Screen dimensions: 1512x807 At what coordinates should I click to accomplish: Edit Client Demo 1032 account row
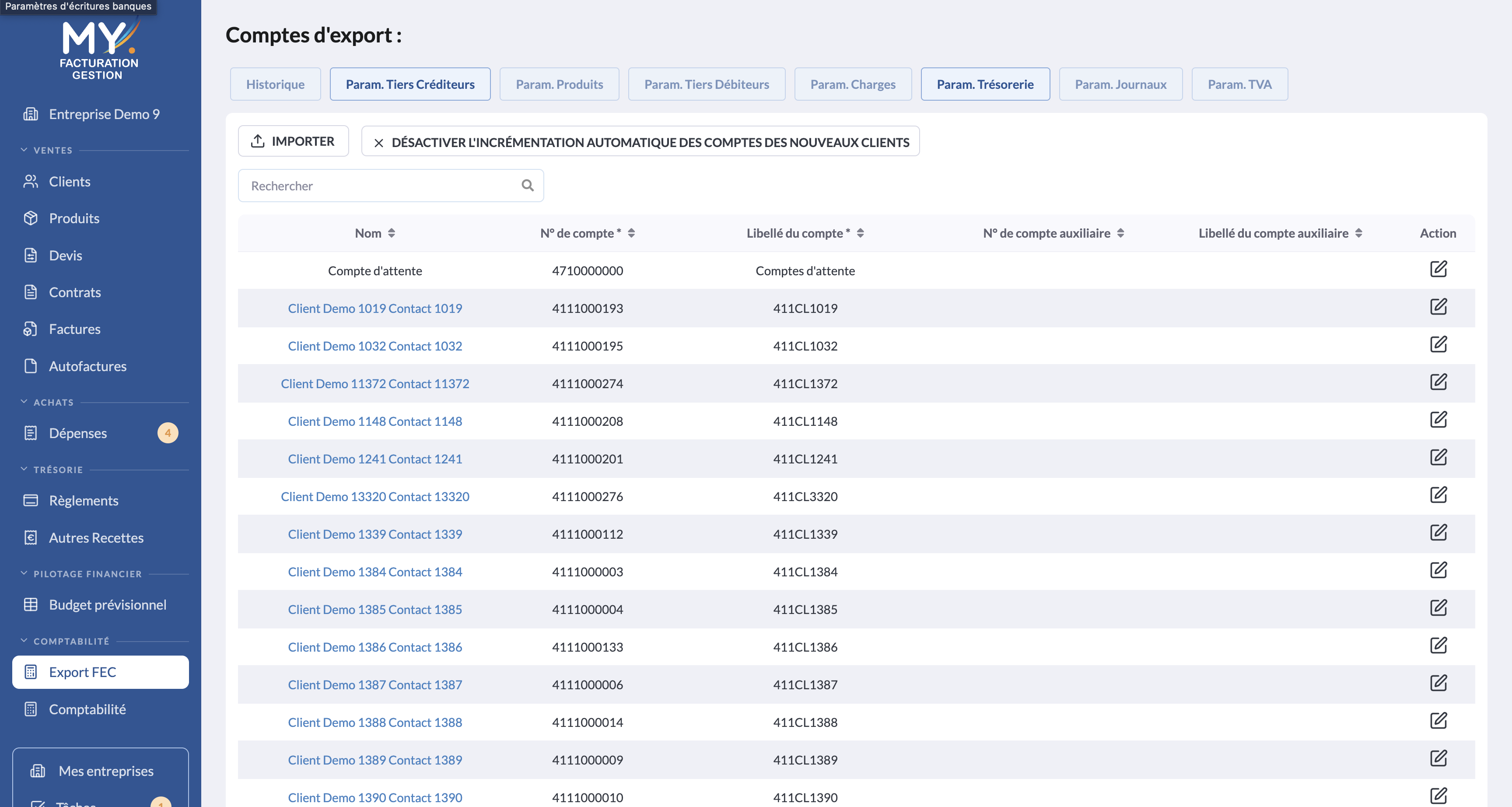click(1438, 344)
